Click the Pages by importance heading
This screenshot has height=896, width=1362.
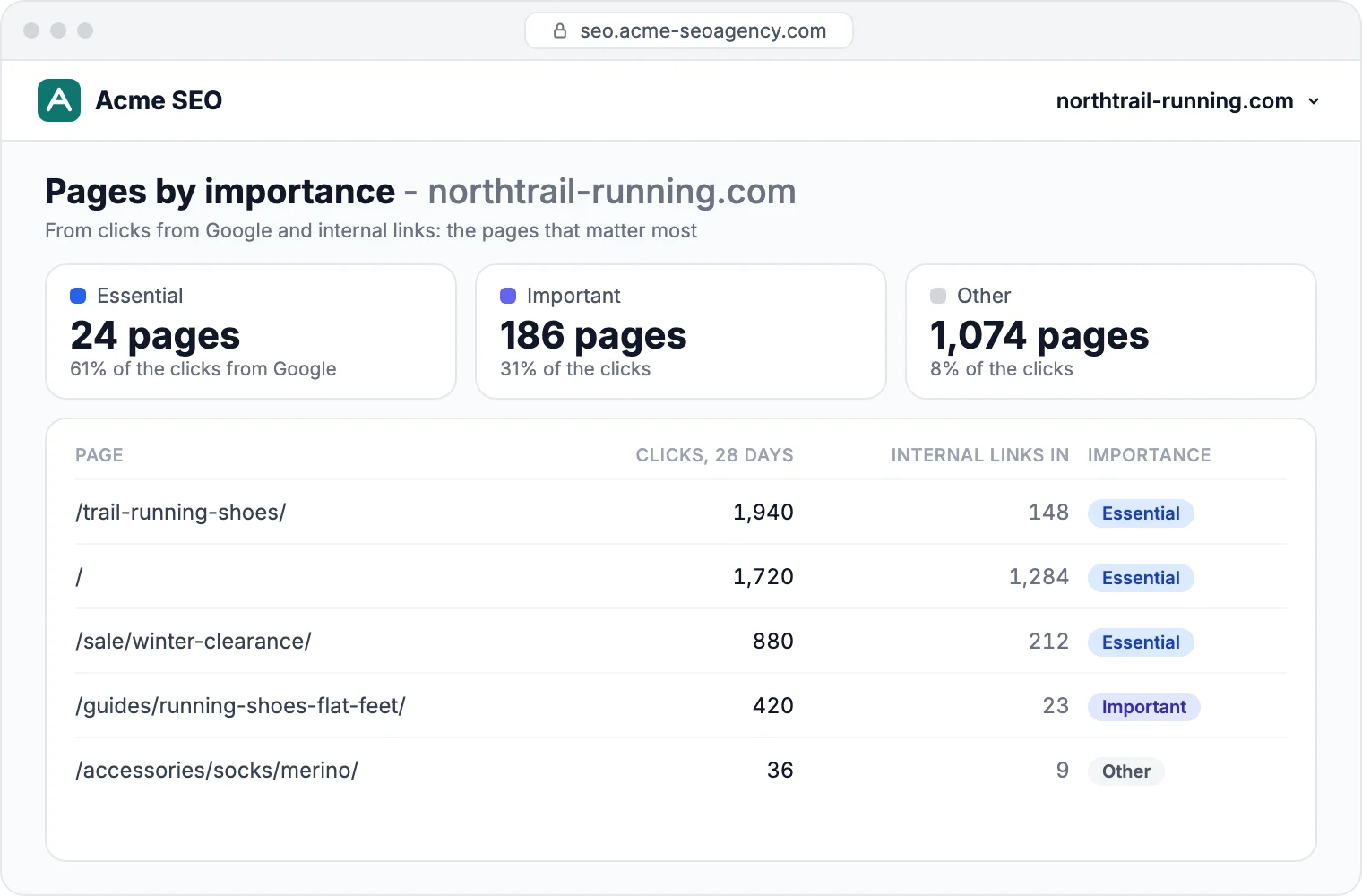point(220,192)
